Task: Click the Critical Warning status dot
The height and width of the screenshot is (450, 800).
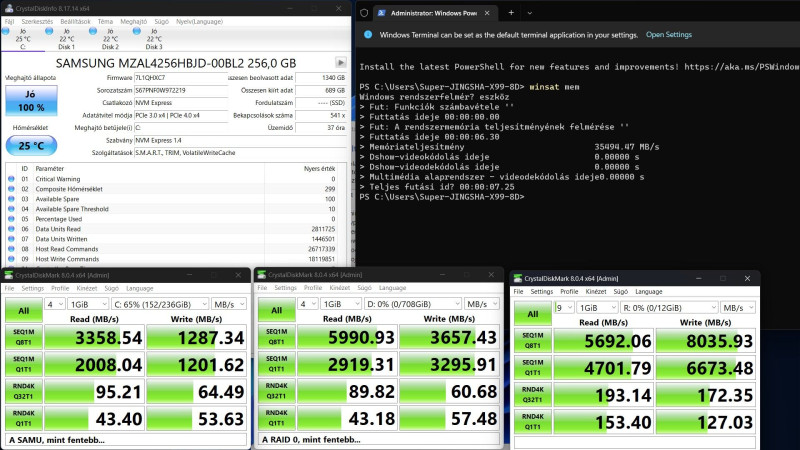Action: [x=11, y=179]
